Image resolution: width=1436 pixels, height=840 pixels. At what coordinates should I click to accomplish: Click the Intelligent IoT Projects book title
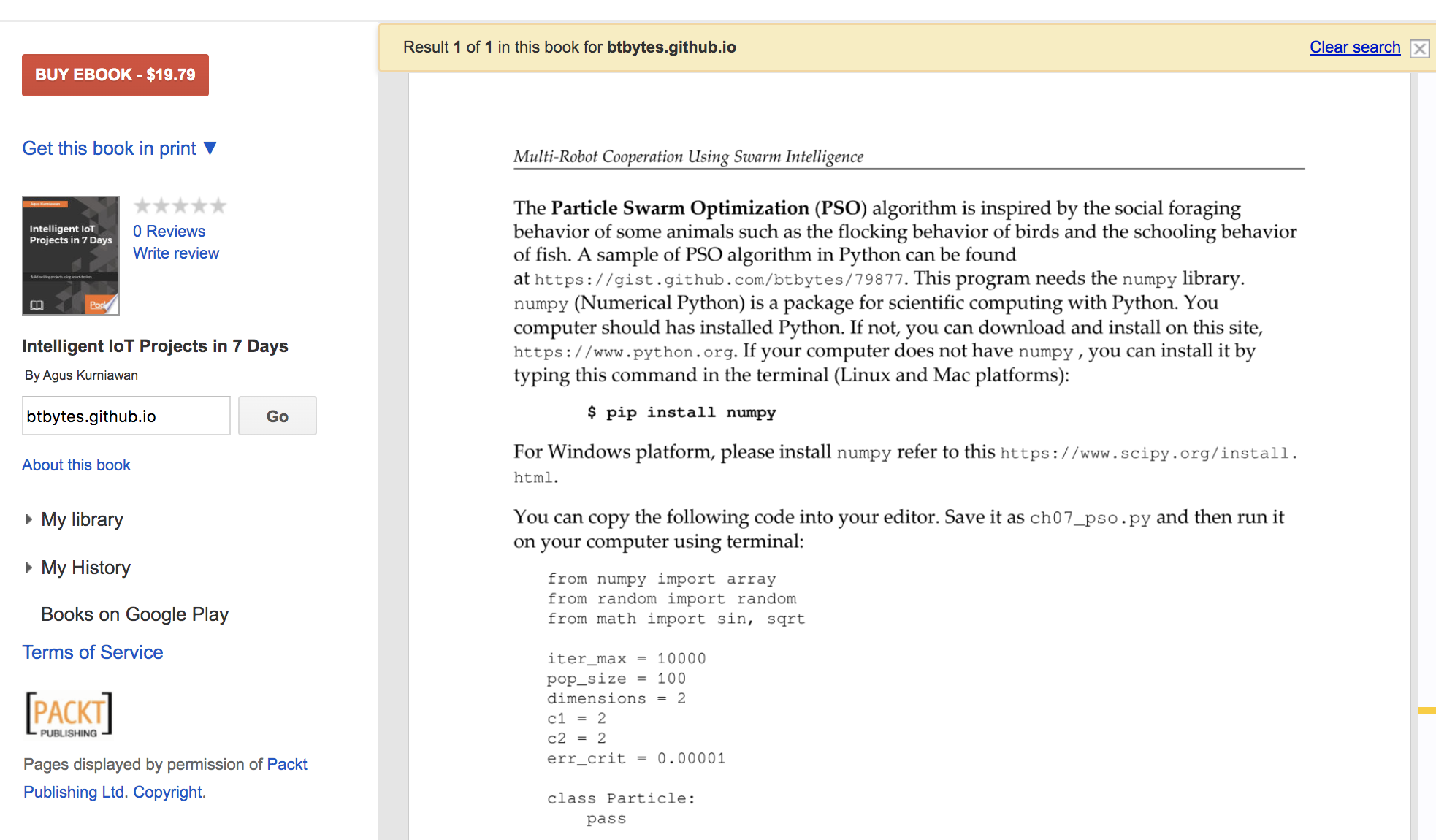click(x=155, y=345)
